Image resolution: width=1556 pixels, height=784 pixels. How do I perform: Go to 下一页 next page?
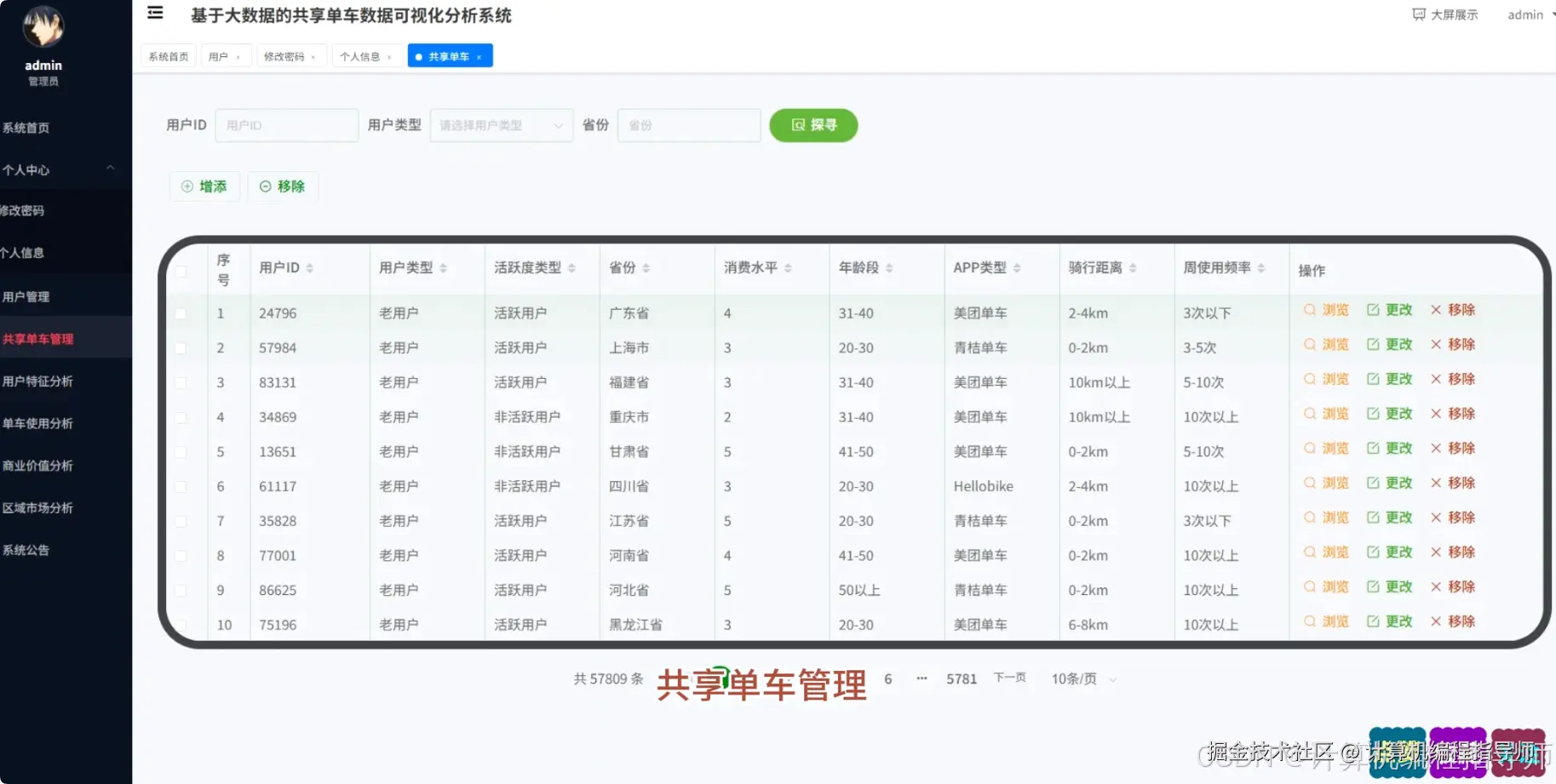[1009, 678]
